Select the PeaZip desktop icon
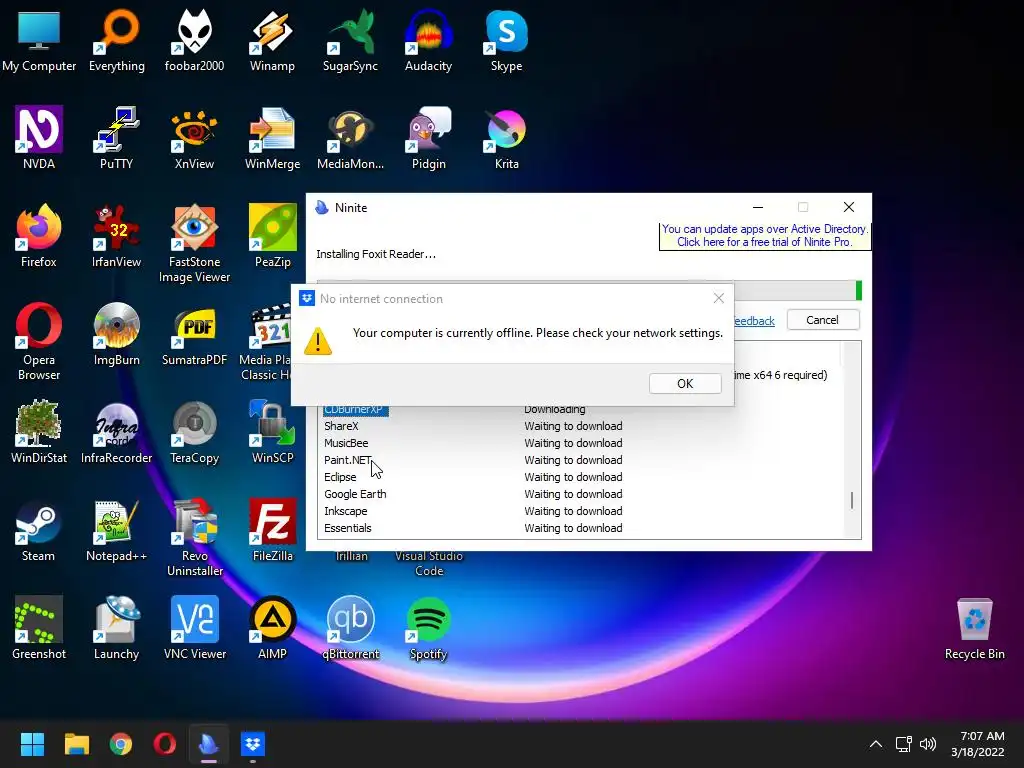 tap(272, 235)
